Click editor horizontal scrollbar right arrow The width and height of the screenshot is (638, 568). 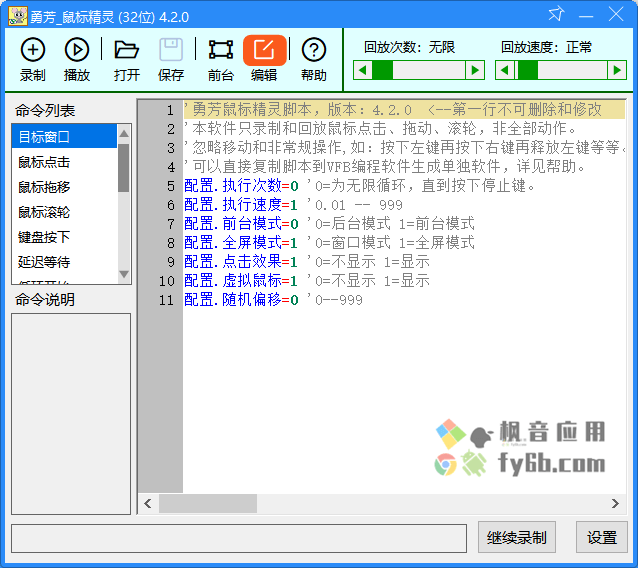point(615,504)
